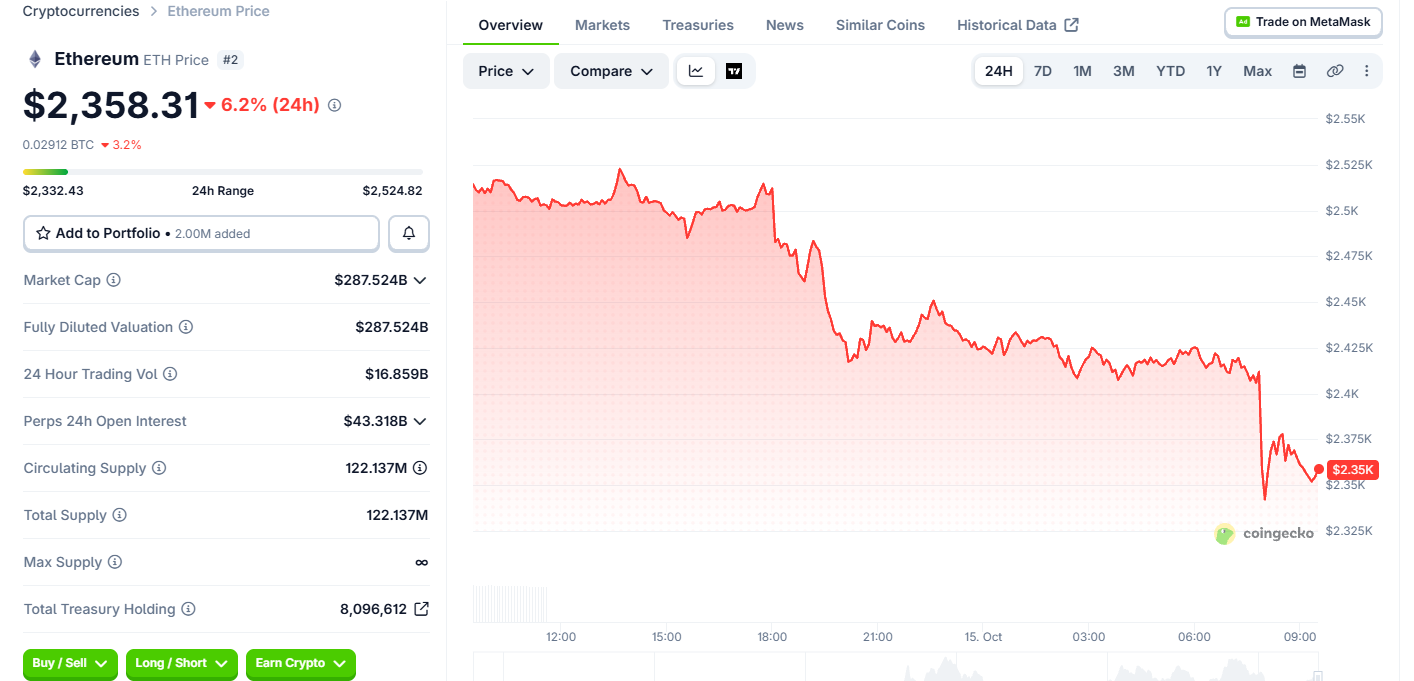Screen dimensions: 1414x681
Task: Open the Long / Short dropdown
Action: (182, 664)
